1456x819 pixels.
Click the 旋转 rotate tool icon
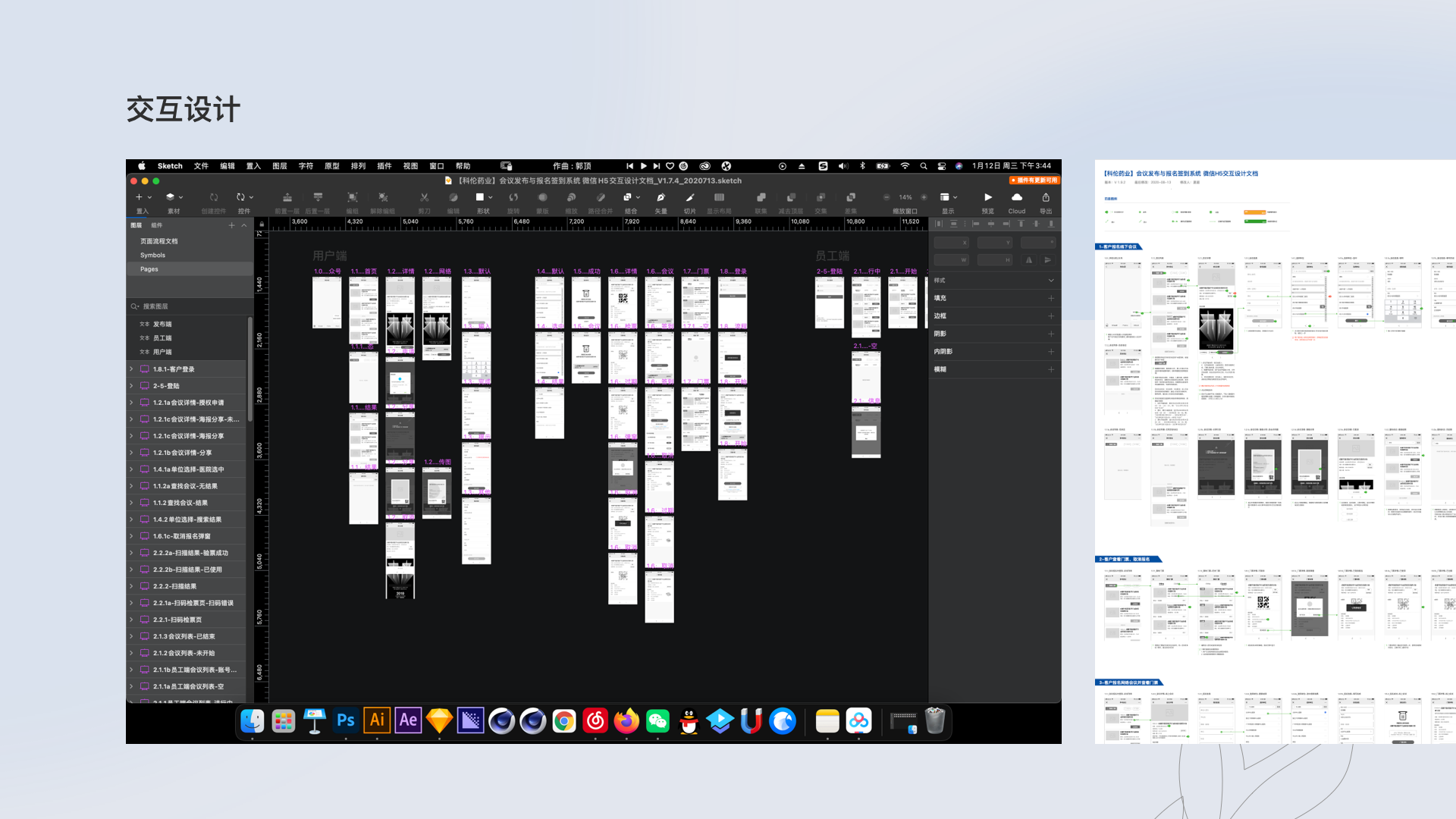pyautogui.click(x=513, y=197)
